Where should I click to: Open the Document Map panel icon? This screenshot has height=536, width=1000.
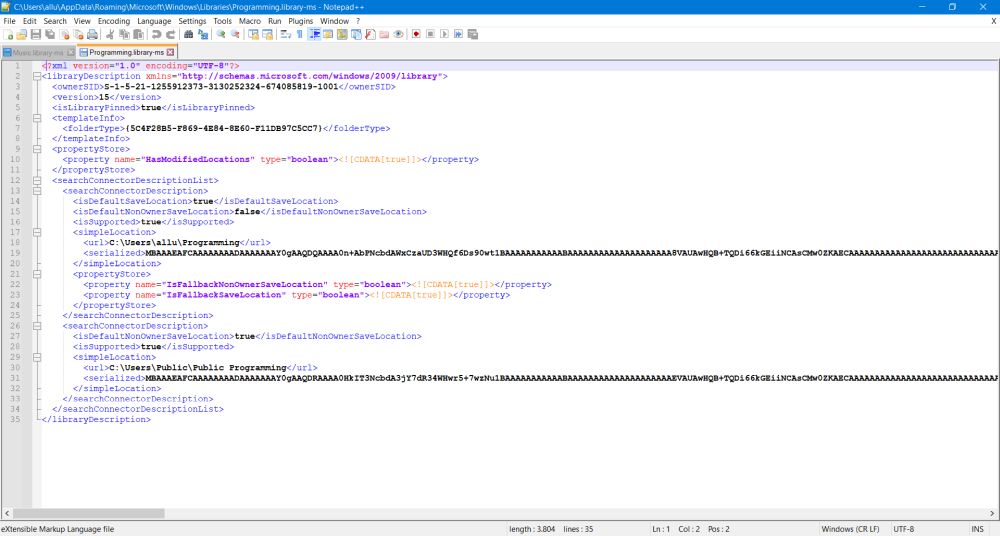point(342,34)
